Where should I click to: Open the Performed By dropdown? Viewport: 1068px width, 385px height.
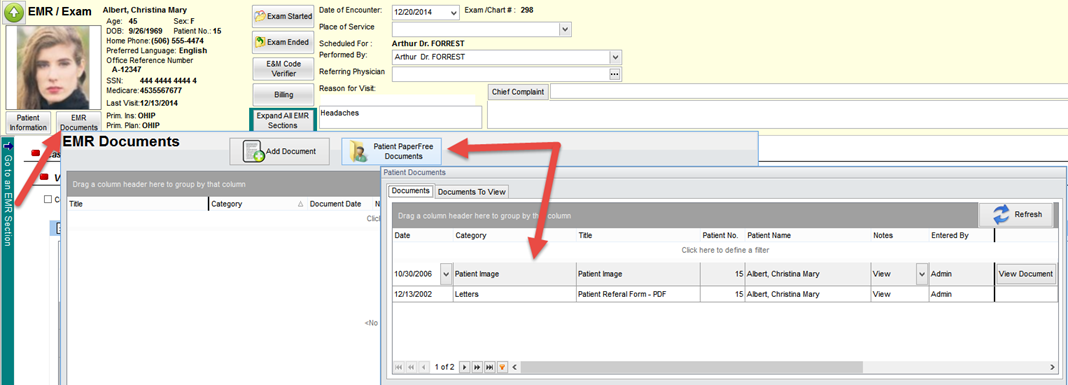(x=616, y=57)
